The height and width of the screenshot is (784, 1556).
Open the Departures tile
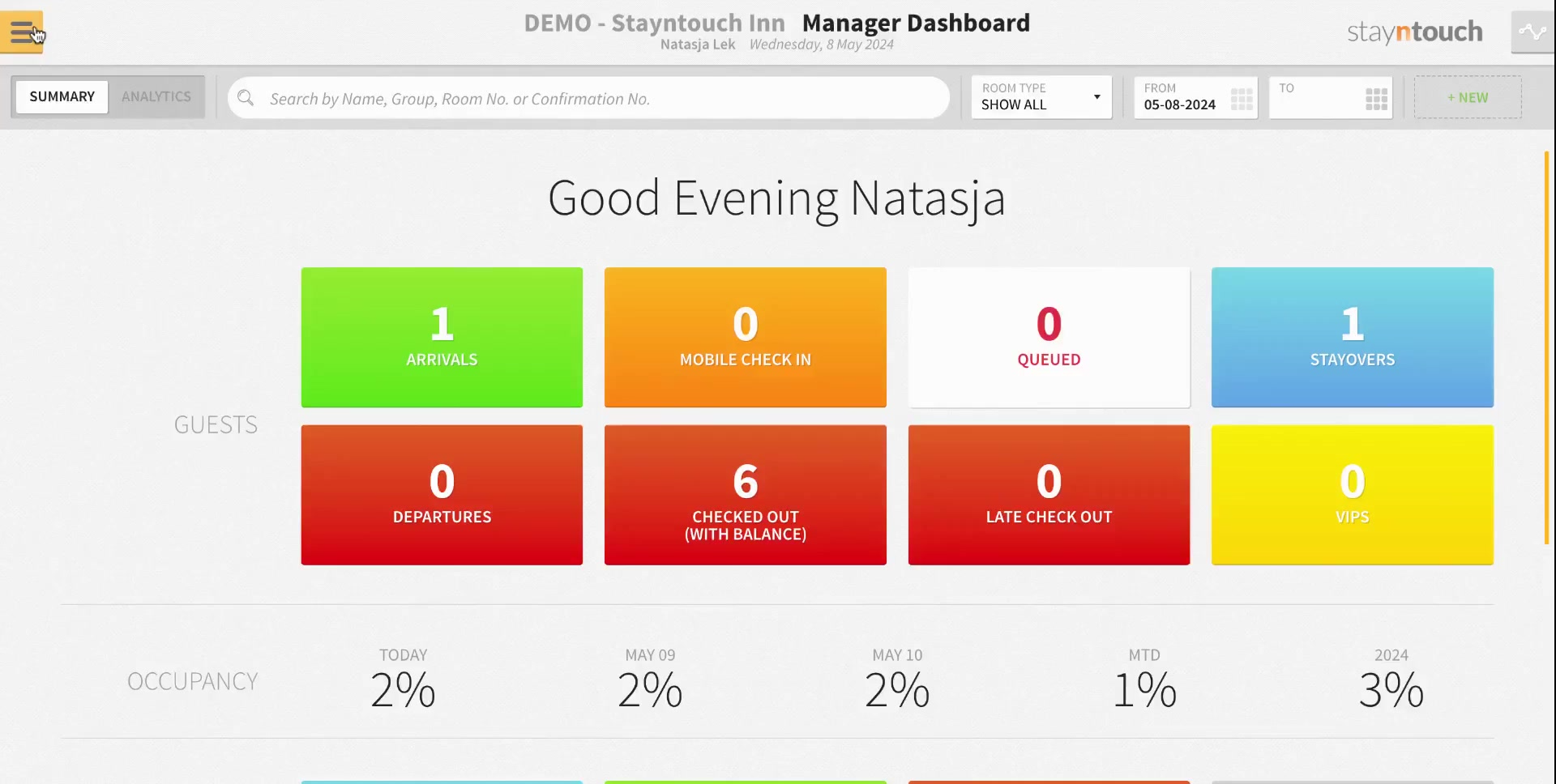tap(442, 495)
